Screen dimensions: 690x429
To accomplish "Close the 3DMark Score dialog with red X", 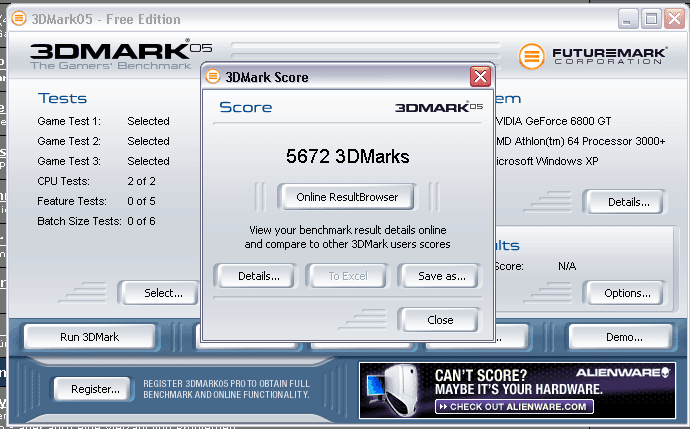I will point(481,77).
